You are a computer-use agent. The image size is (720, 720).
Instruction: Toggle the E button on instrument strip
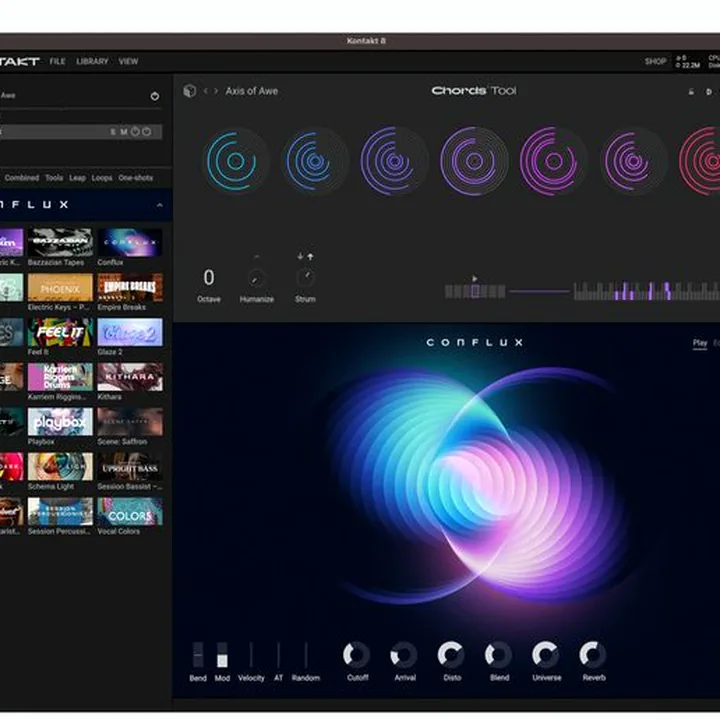(112, 132)
